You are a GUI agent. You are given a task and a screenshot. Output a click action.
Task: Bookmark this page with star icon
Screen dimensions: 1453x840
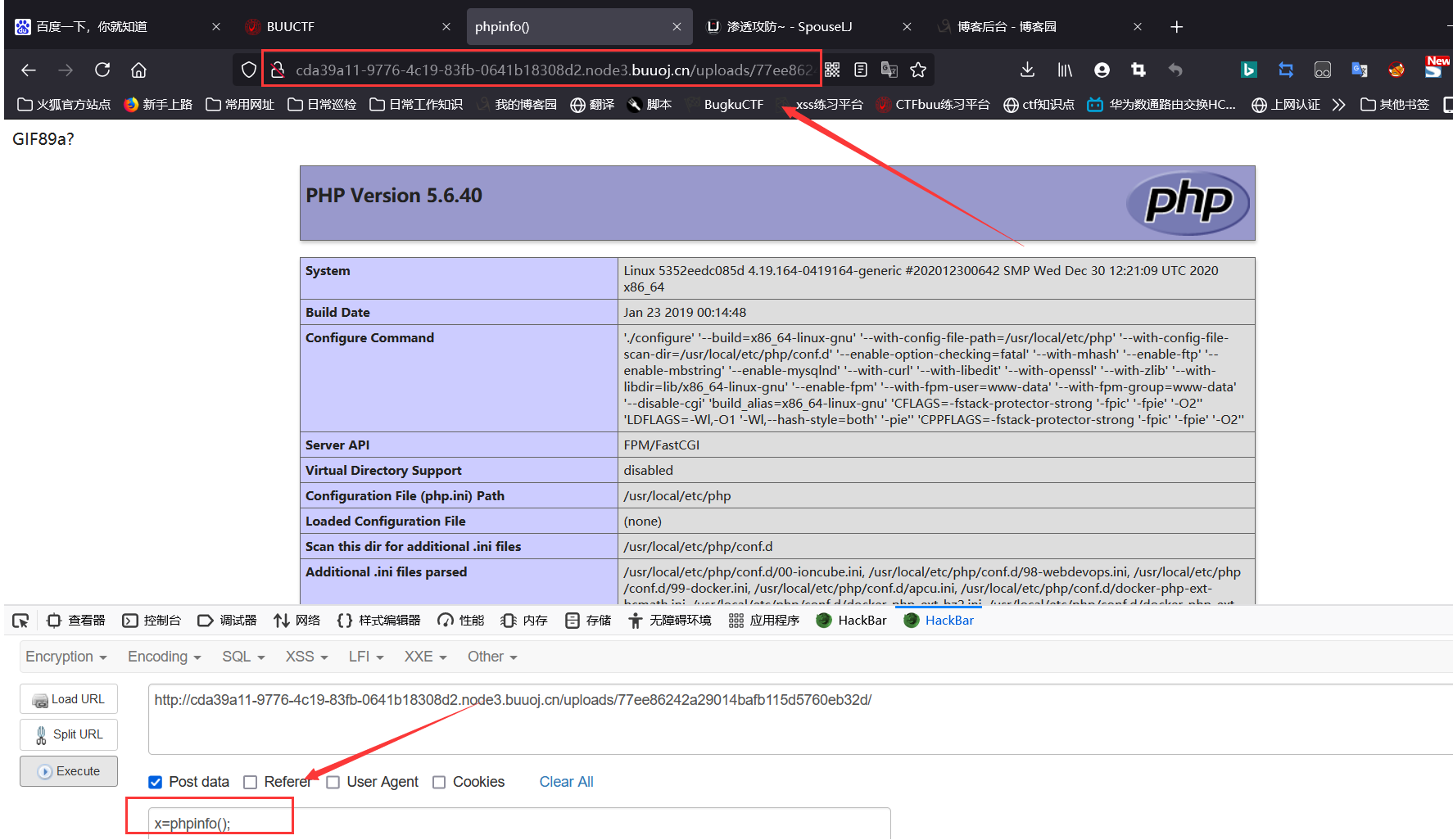click(x=918, y=70)
